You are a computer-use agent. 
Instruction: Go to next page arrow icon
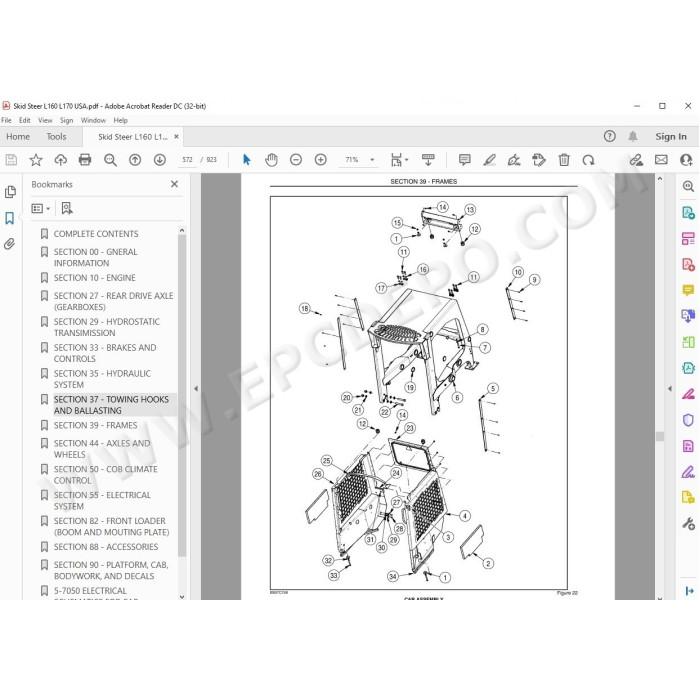click(160, 159)
